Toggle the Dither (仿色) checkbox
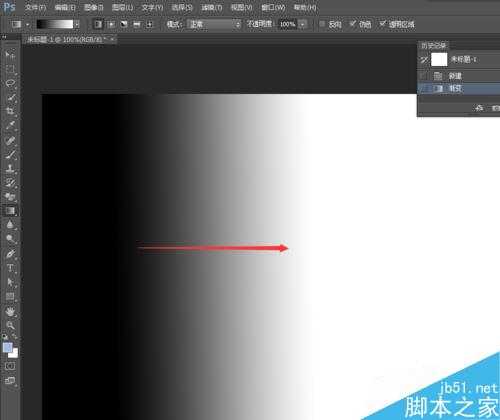 point(352,24)
